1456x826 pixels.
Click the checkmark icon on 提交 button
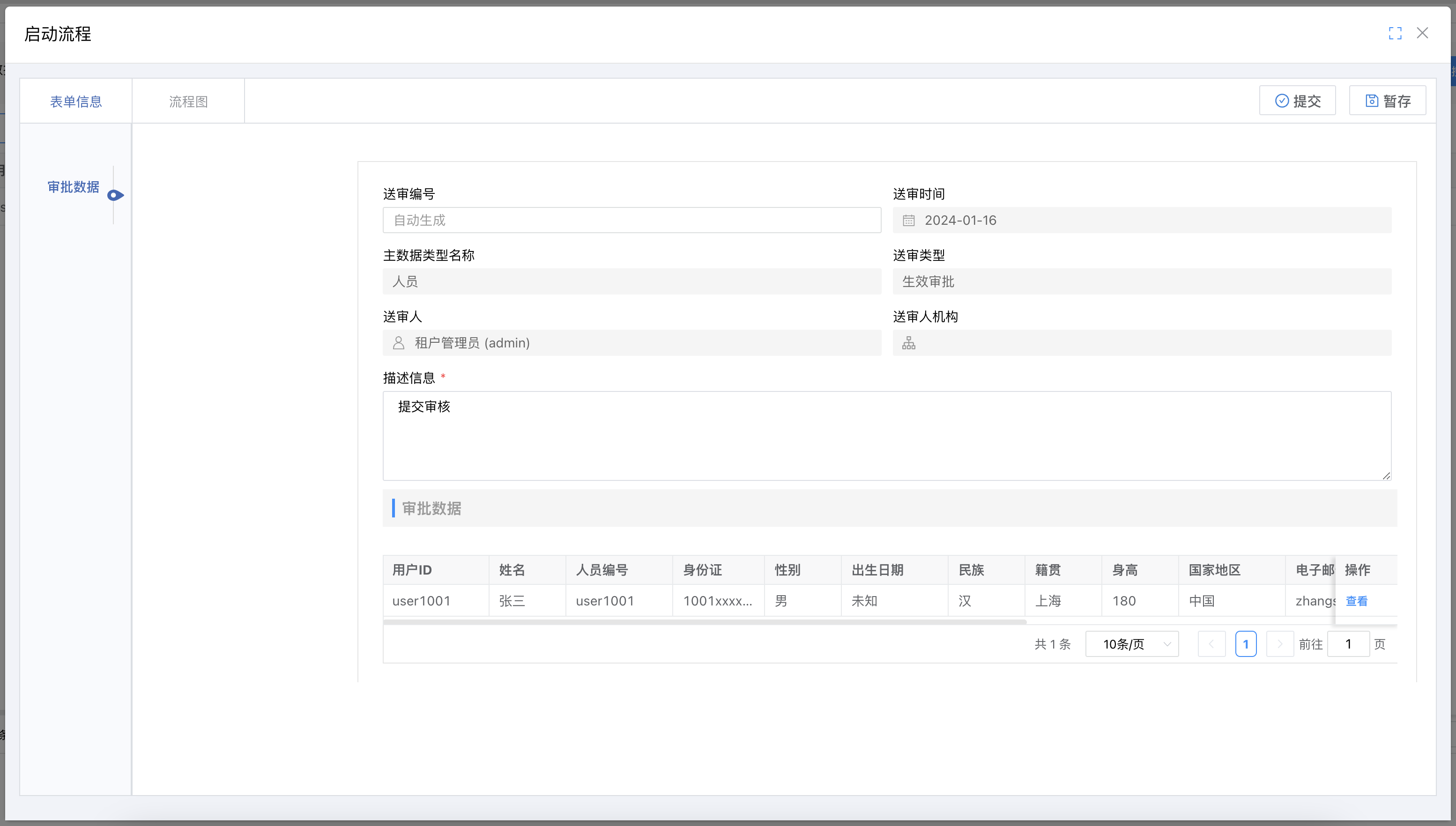[x=1281, y=100]
